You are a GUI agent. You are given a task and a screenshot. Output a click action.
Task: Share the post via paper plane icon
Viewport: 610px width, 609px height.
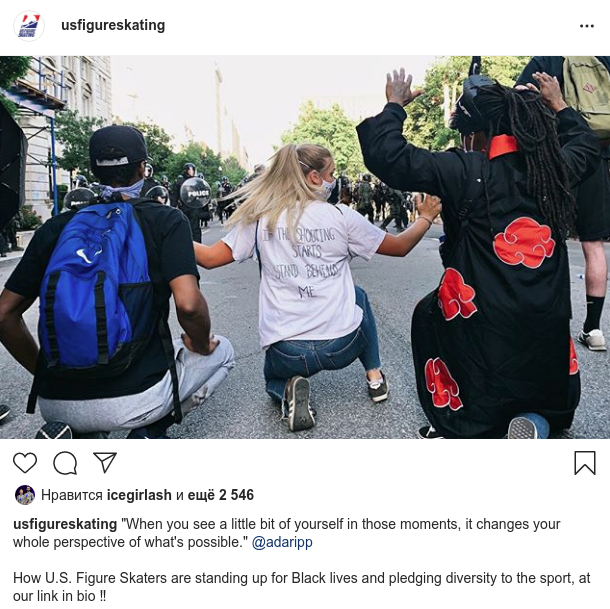tap(105, 463)
